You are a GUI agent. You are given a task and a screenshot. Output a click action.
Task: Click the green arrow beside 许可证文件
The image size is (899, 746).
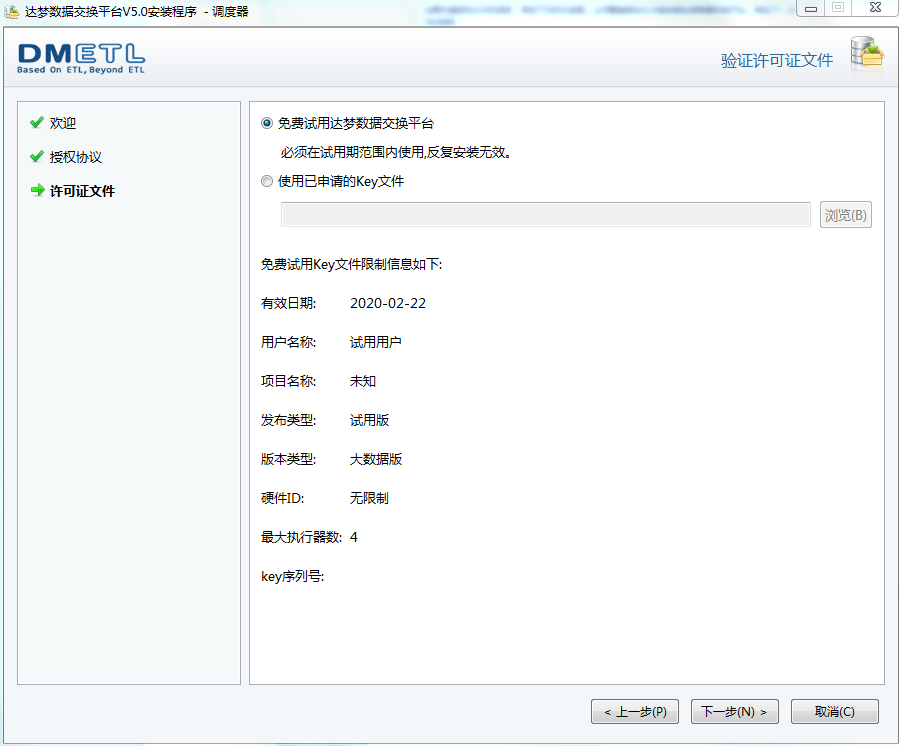pyautogui.click(x=37, y=190)
